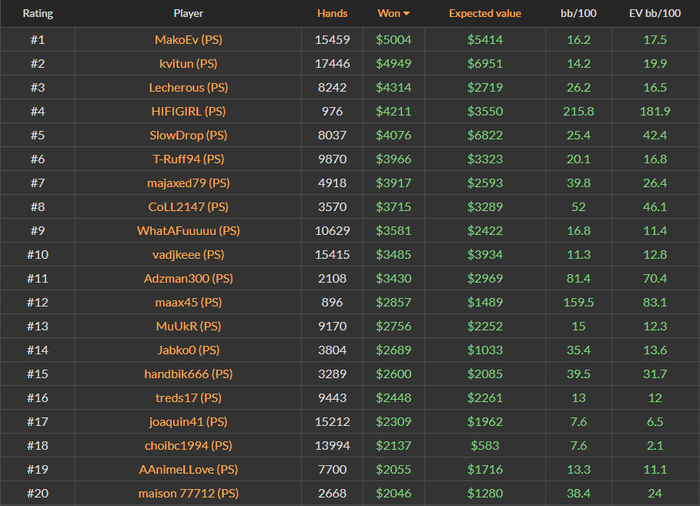700x506 pixels.
Task: Sort table by Hands column
Action: point(332,14)
